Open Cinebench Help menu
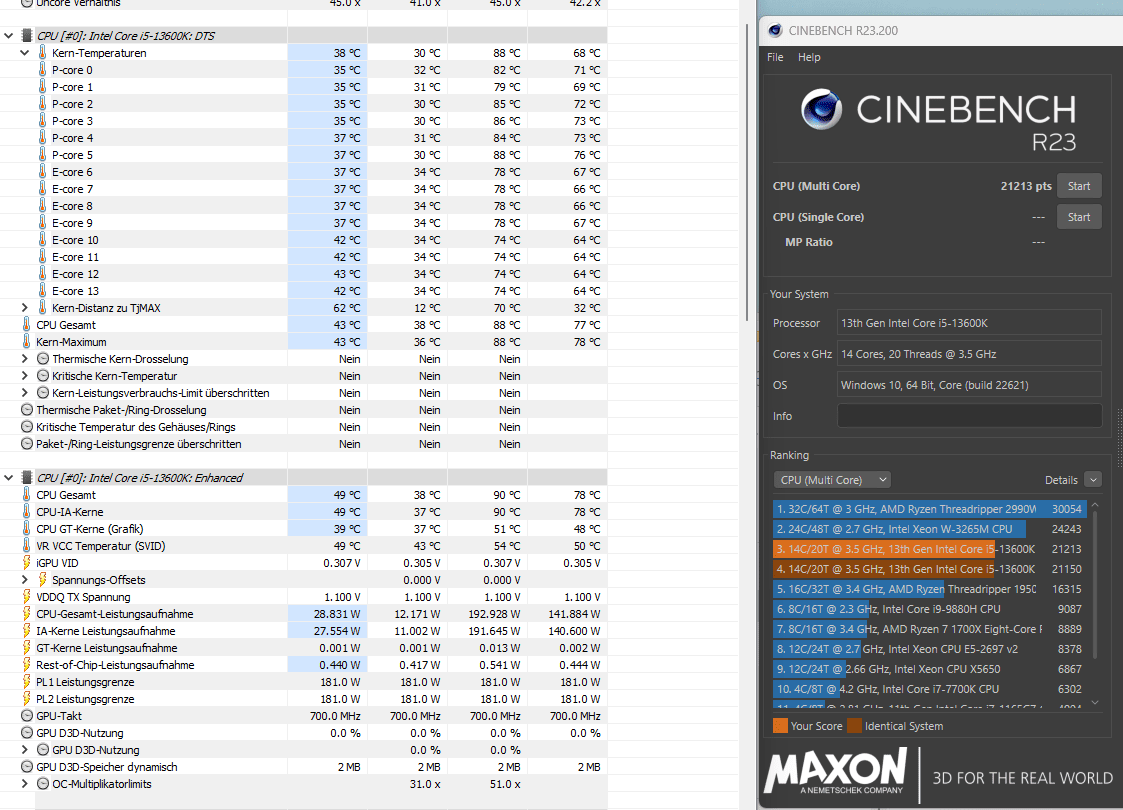 pos(809,57)
